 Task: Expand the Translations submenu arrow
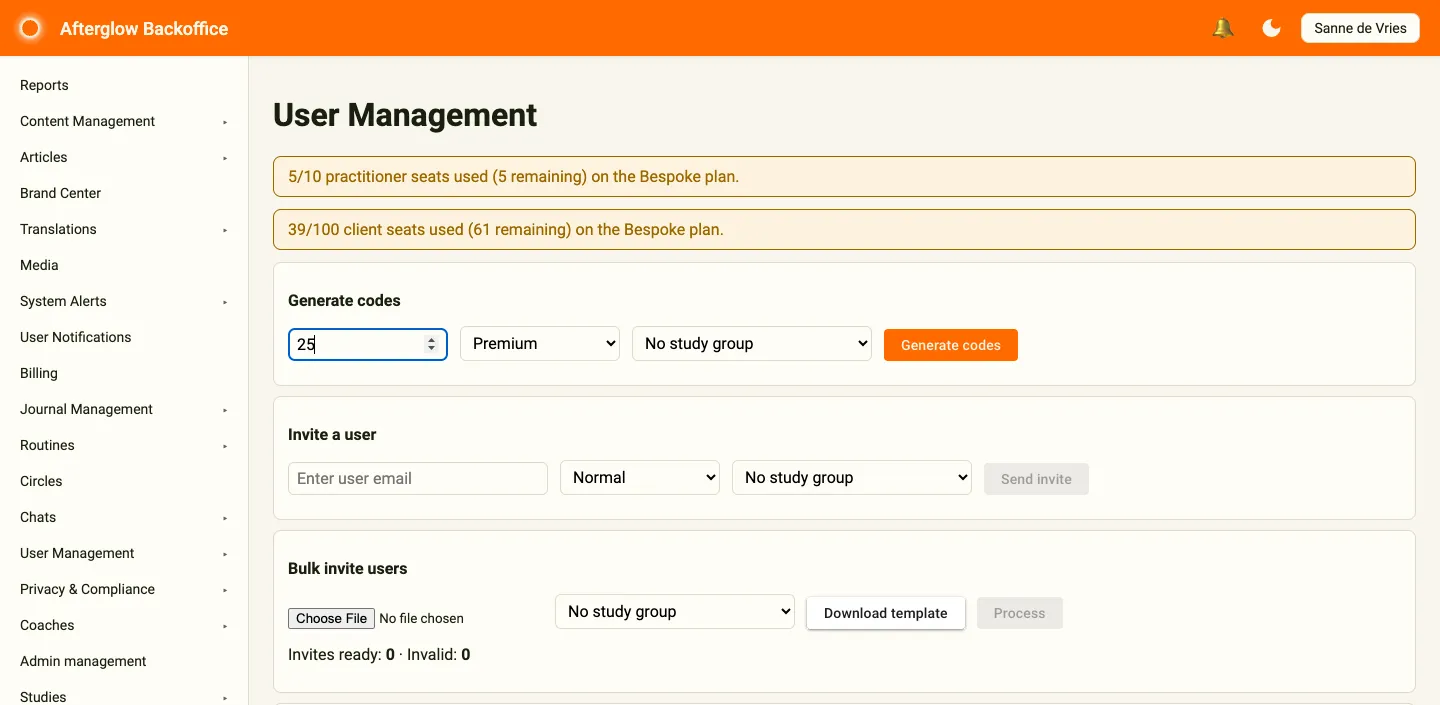pyautogui.click(x=225, y=230)
